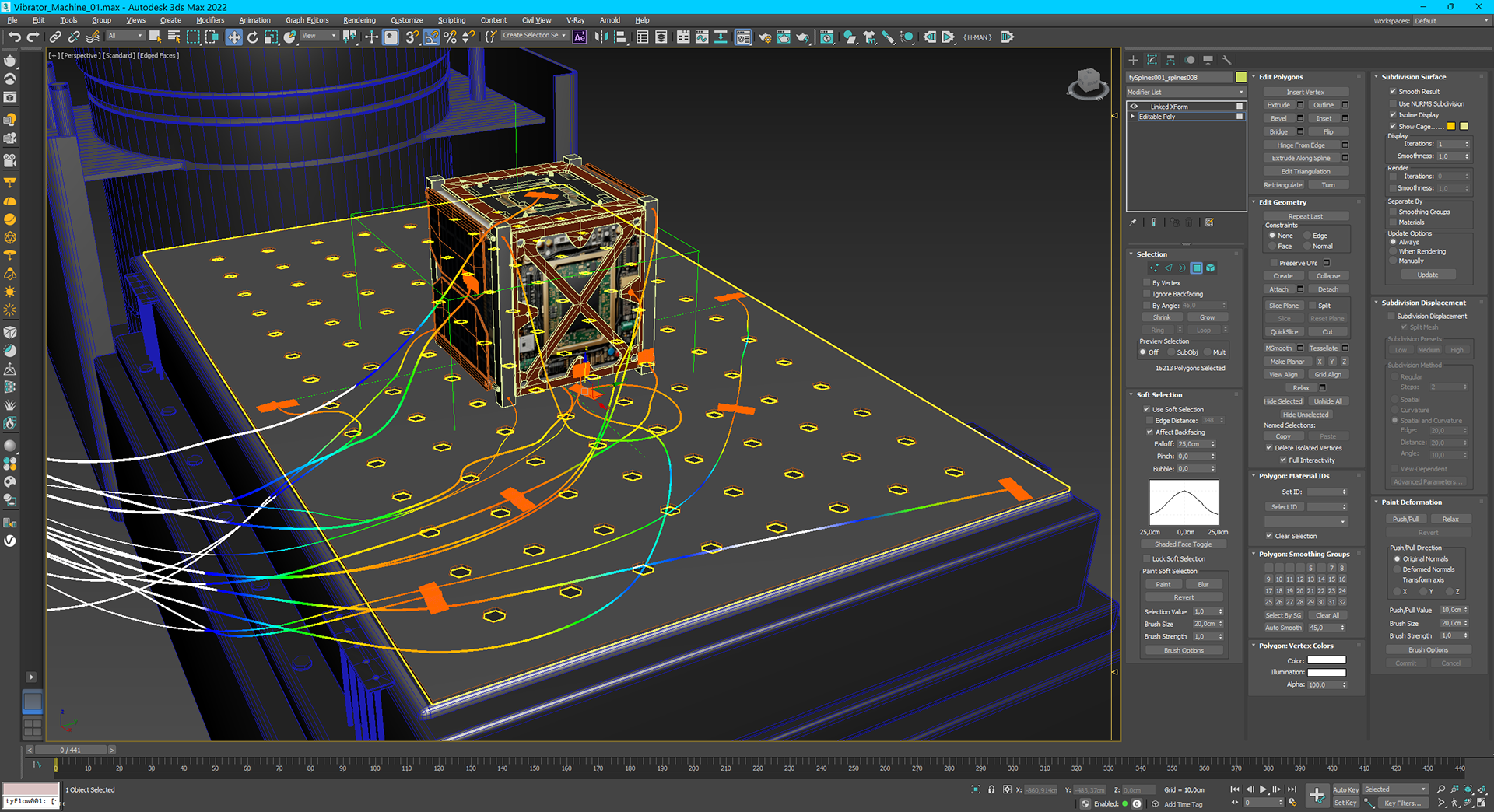Open the Utilities panel wrench icon
Image resolution: width=1494 pixels, height=812 pixels.
click(1226, 60)
